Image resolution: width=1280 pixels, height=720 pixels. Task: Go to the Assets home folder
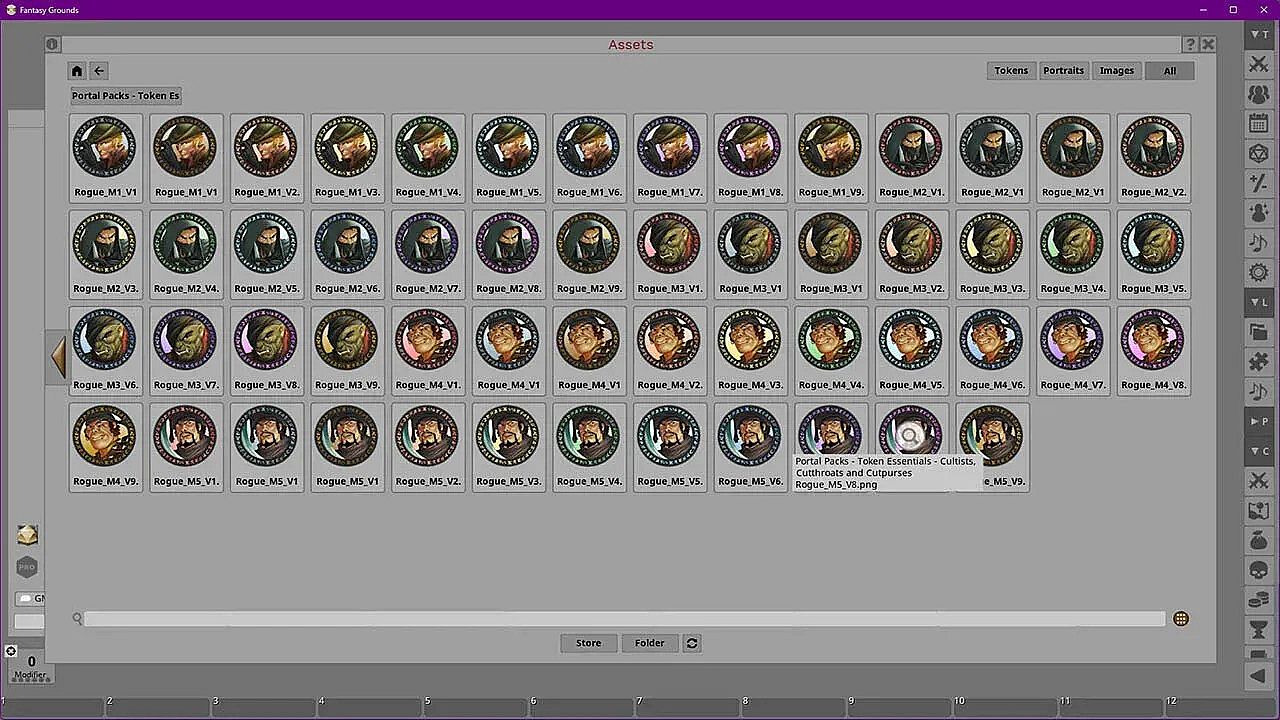pos(77,71)
